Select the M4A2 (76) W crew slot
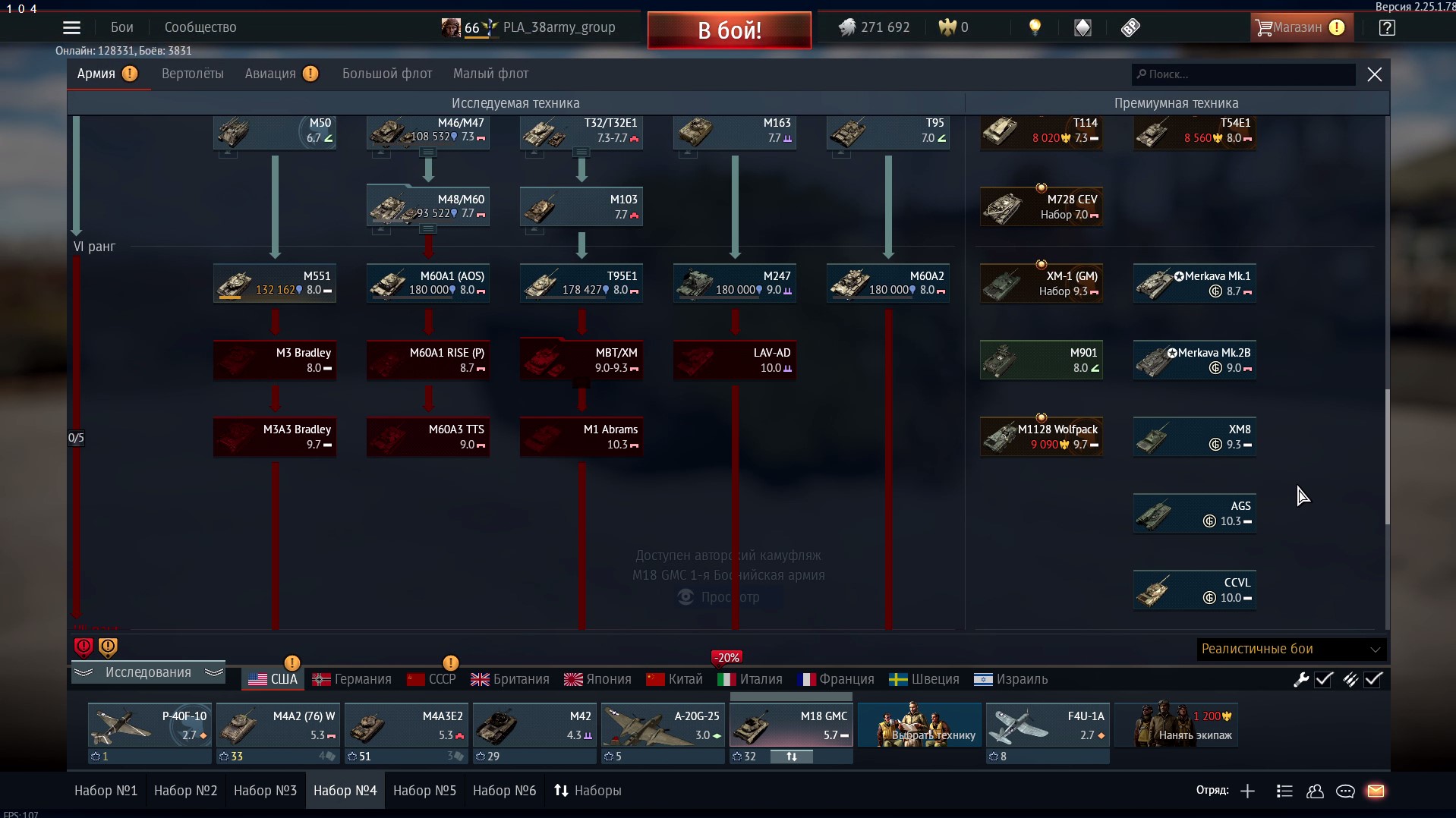This screenshot has width=1456, height=818. point(278,725)
